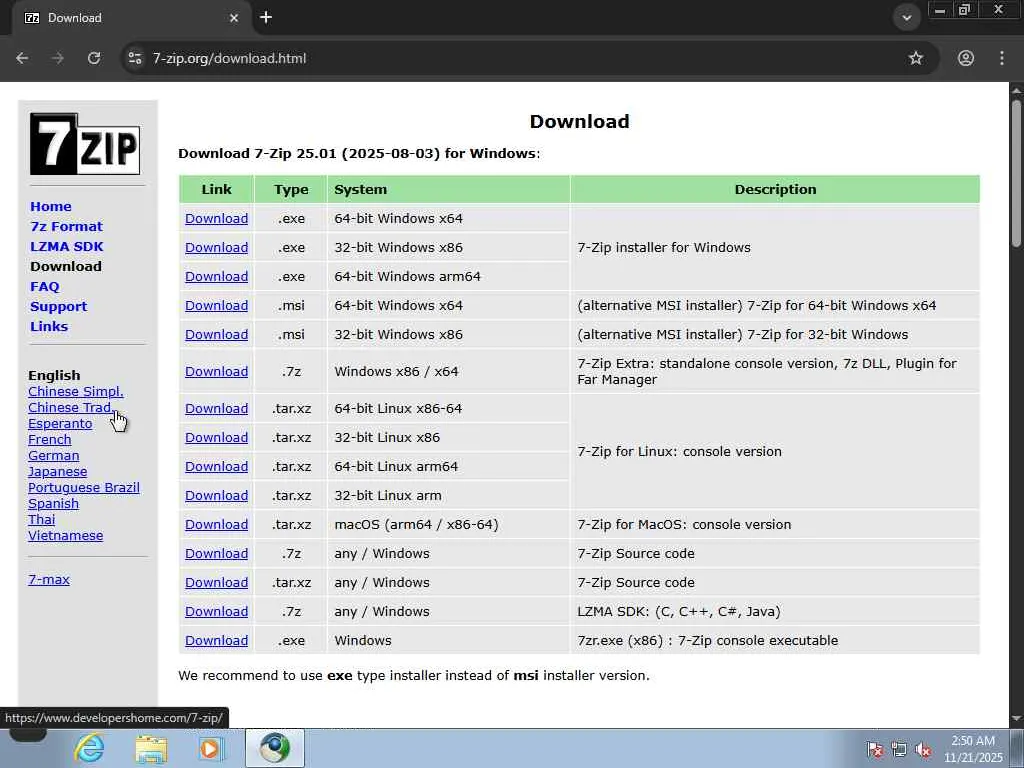Image resolution: width=1024 pixels, height=768 pixels.
Task: Download .msi for 32-bit Windows x86
Action: [216, 334]
